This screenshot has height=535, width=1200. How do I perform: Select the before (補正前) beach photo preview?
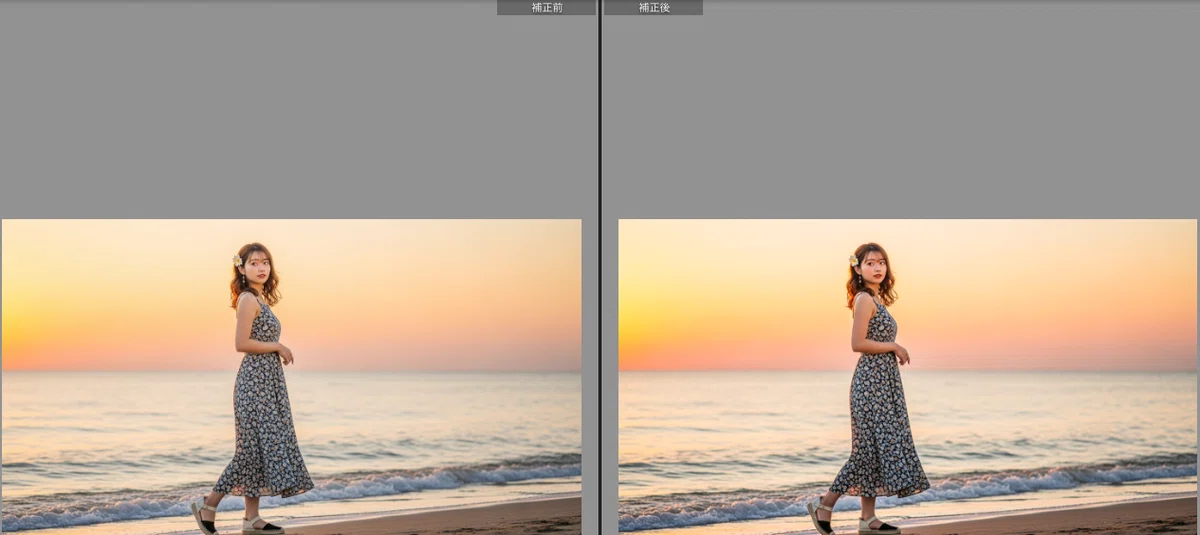tap(291, 376)
